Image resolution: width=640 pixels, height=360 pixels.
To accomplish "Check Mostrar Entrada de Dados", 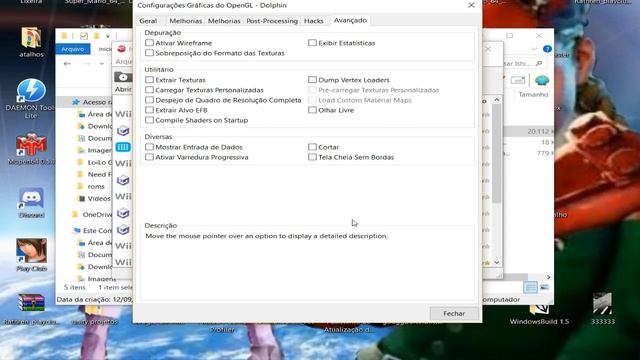I will [x=149, y=147].
